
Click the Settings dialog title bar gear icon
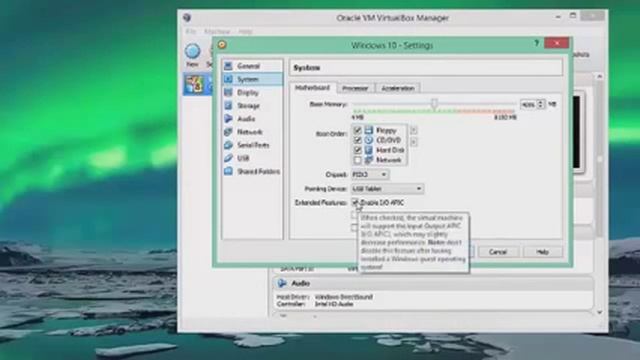coord(222,44)
